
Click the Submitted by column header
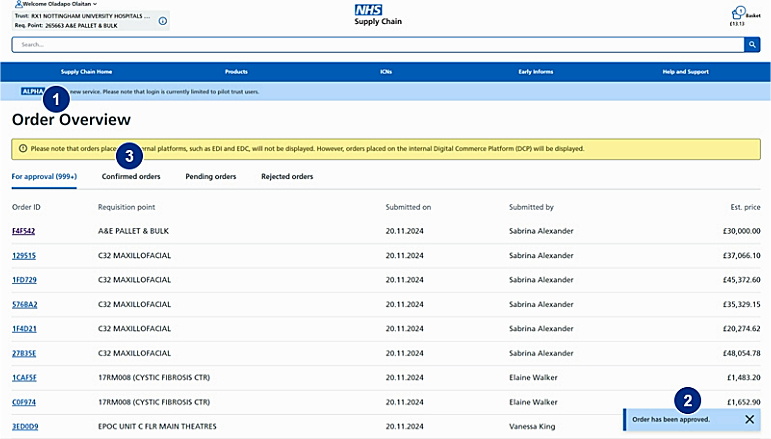pos(531,207)
